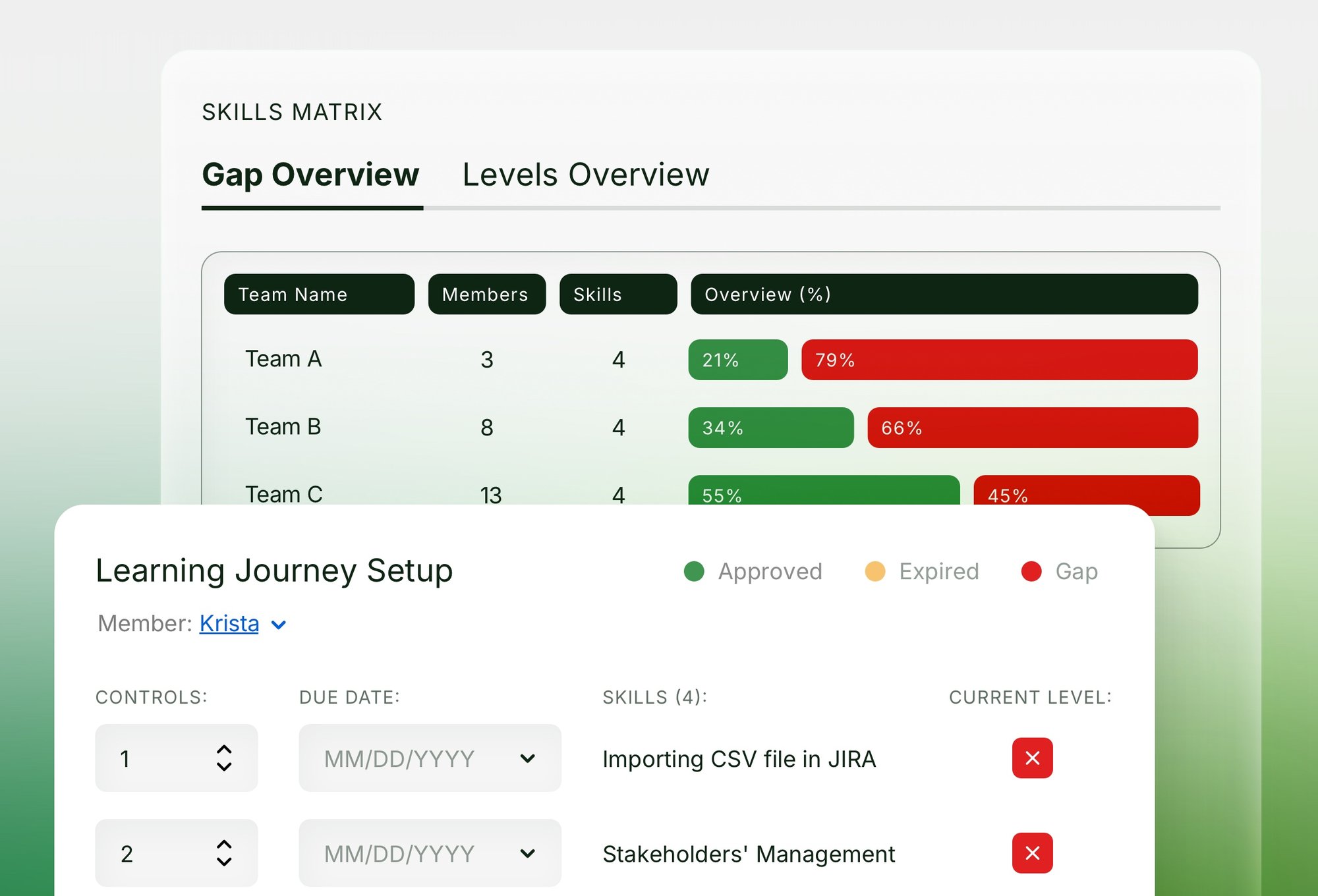Click the Skills column header
The width and height of the screenshot is (1318, 896).
click(x=618, y=294)
